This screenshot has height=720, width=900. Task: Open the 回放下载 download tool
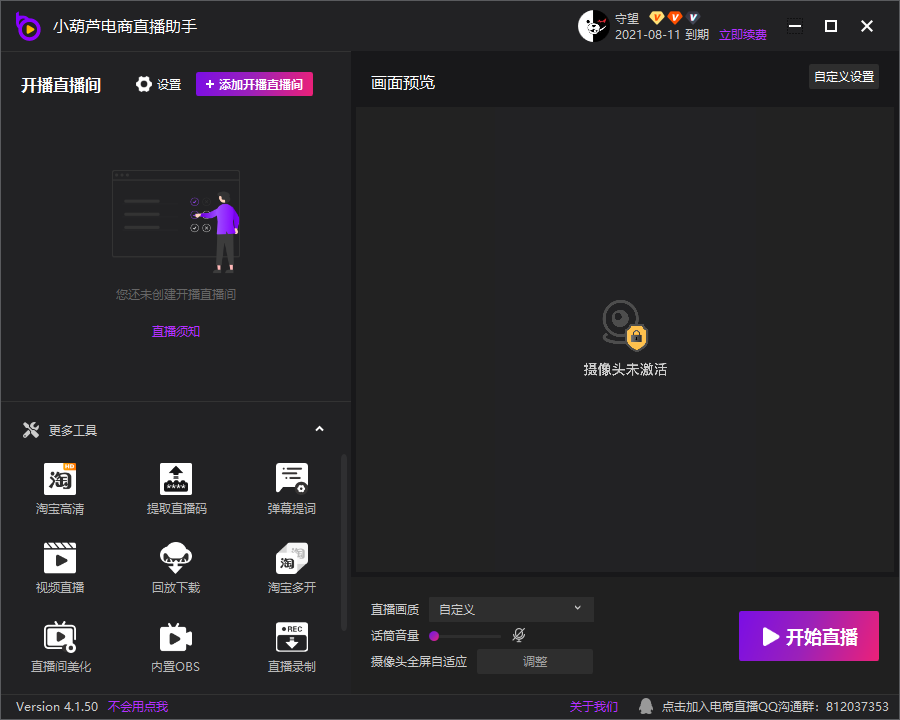pos(176,558)
